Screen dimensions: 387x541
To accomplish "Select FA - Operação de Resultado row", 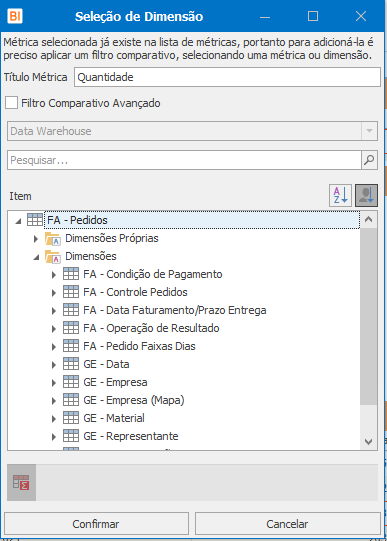I will (x=151, y=328).
